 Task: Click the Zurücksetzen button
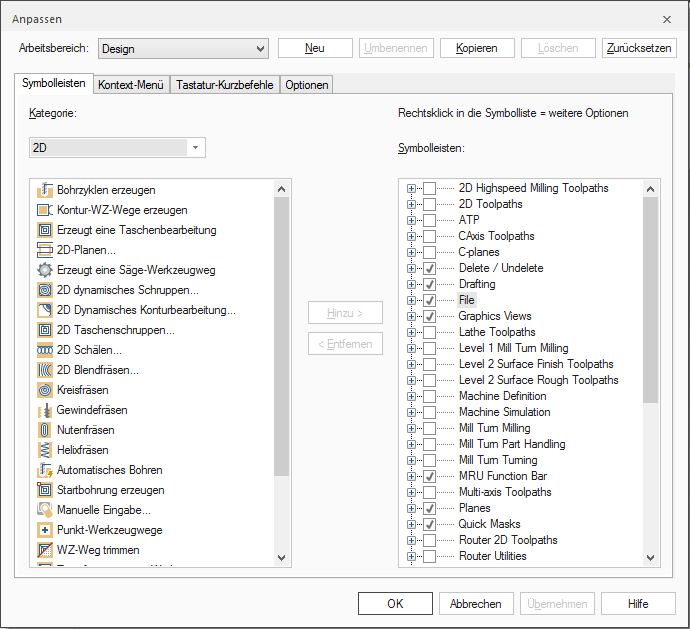[x=639, y=48]
